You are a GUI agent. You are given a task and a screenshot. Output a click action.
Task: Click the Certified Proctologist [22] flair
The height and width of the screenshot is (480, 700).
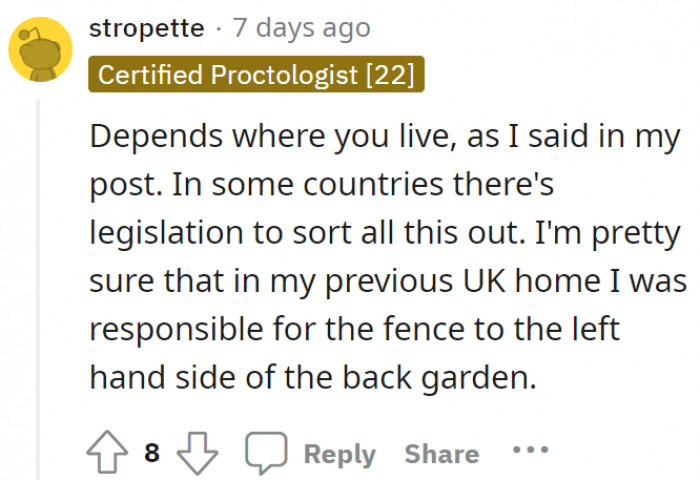255,75
